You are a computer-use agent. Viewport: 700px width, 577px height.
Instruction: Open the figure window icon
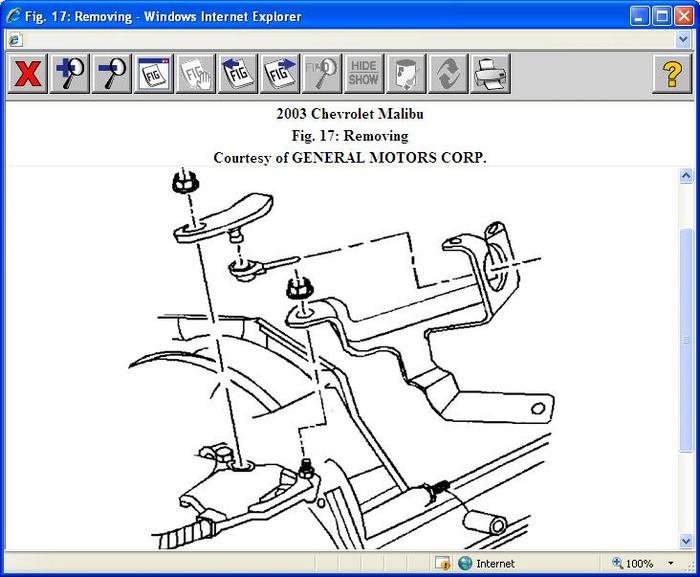pos(154,73)
